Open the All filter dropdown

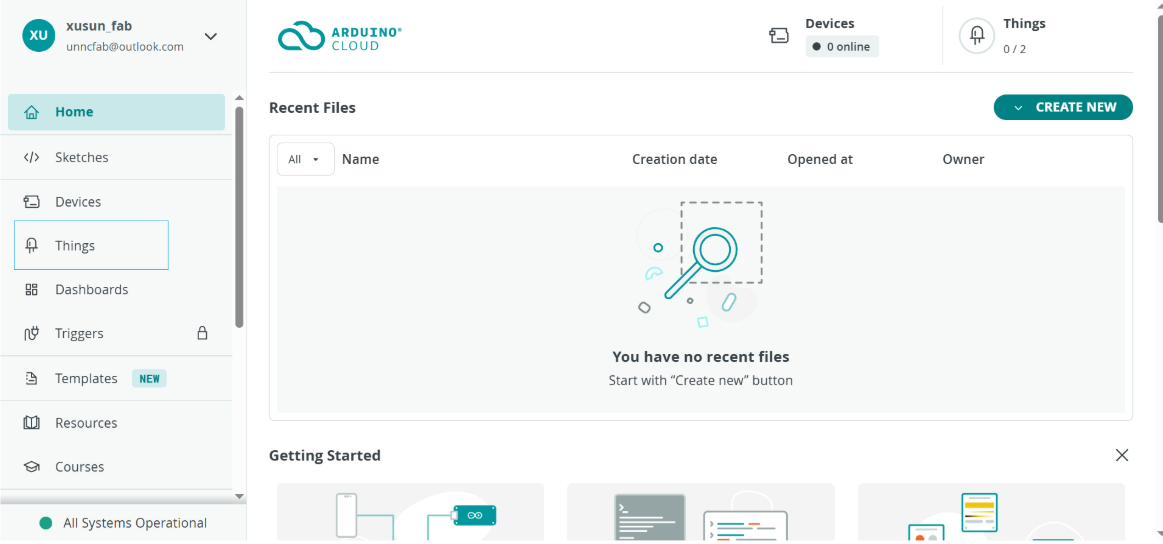pos(306,159)
